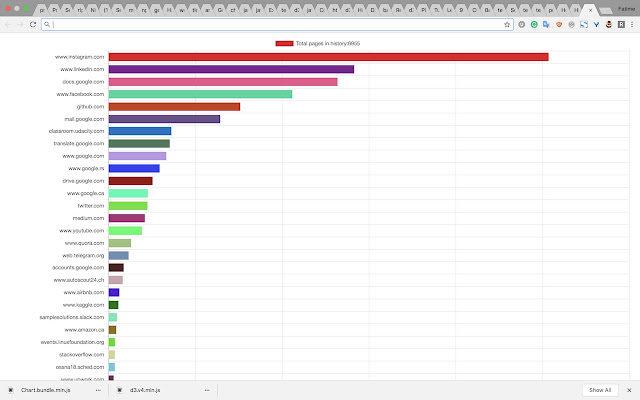Click Show All downloads button

[x=600, y=390]
